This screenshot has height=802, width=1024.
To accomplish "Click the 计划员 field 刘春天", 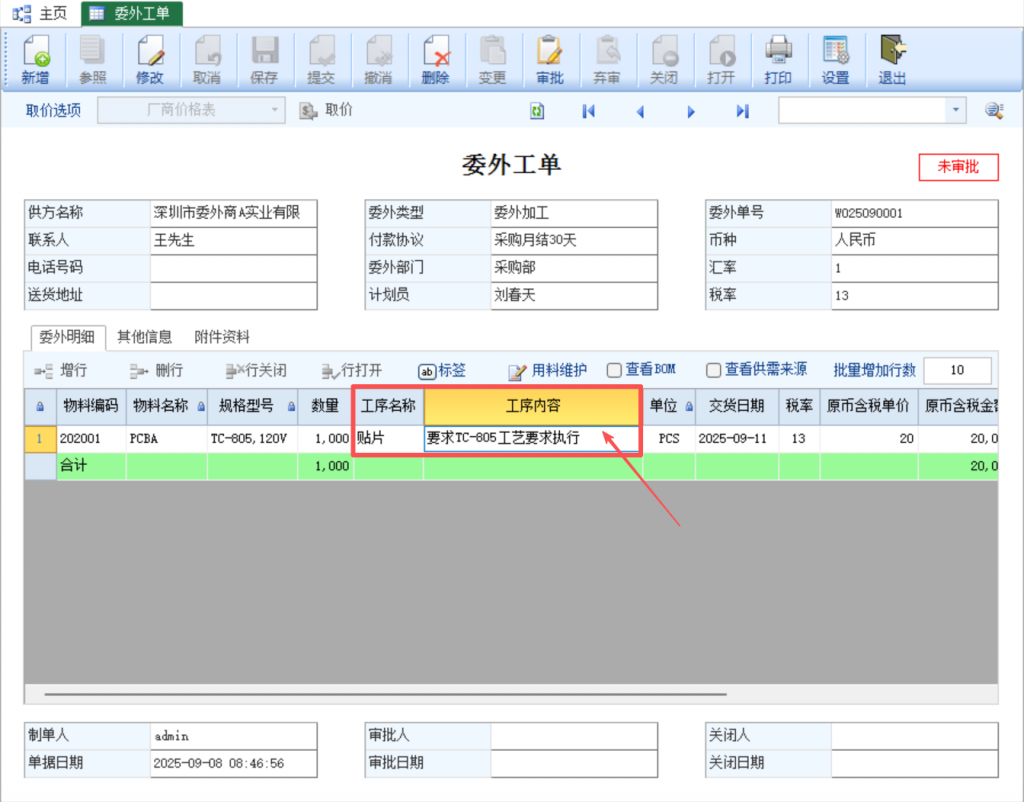I will click(573, 295).
